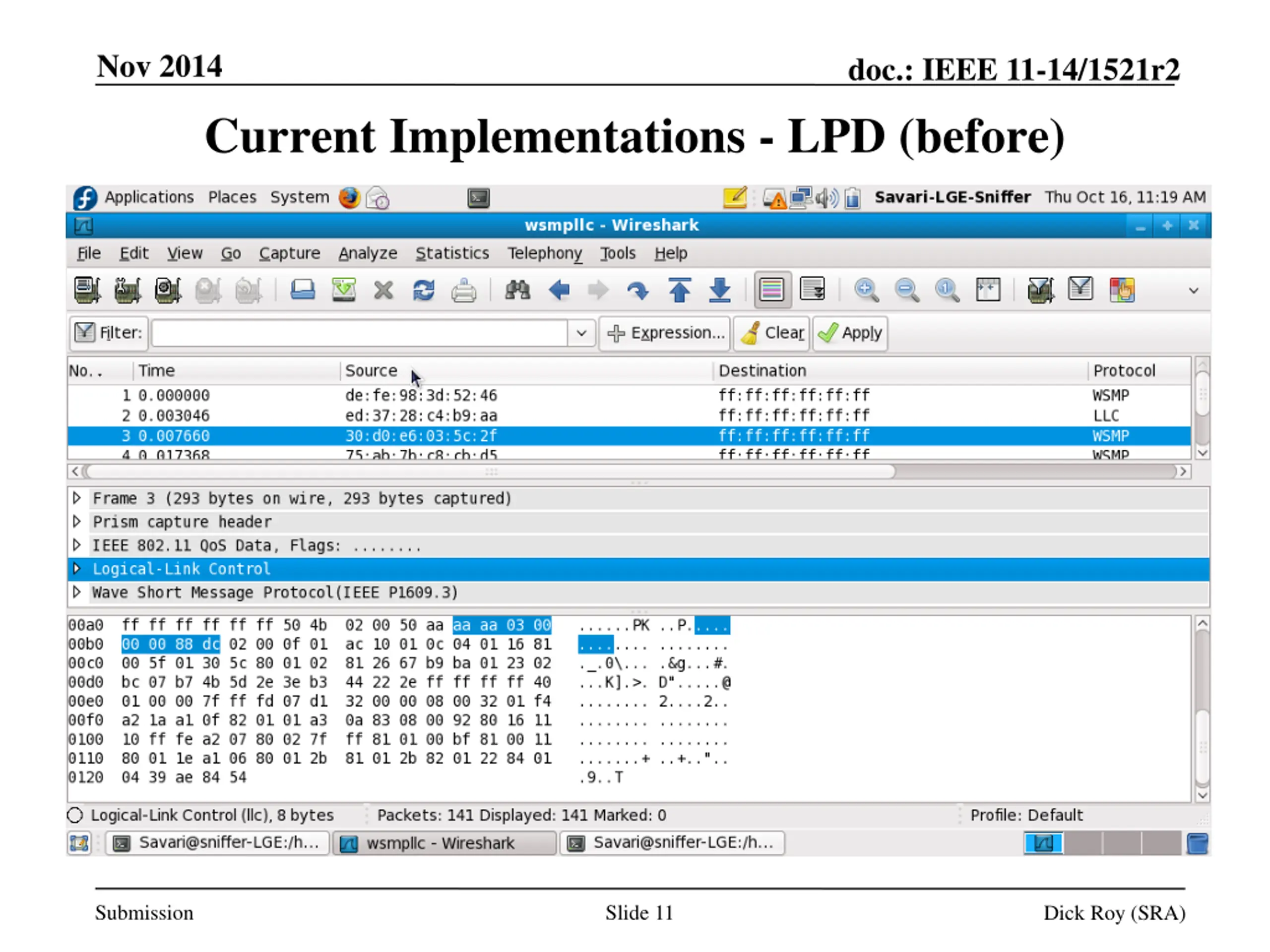Open the capture interfaces list icon
The width and height of the screenshot is (1270, 952).
(87, 290)
